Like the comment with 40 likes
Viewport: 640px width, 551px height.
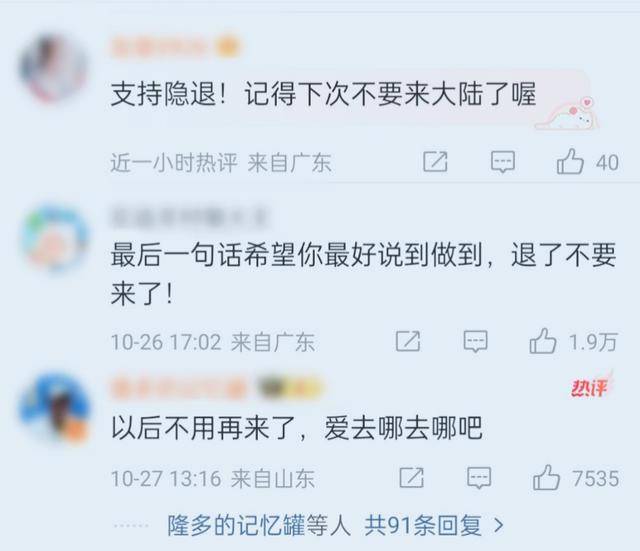click(570, 162)
